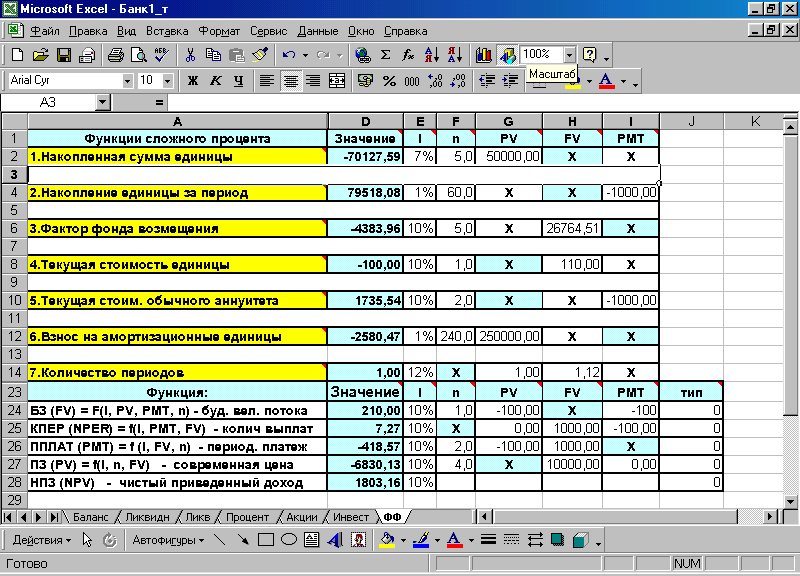Launch the Chart Wizard icon
The height and width of the screenshot is (576, 800).
click(483, 55)
